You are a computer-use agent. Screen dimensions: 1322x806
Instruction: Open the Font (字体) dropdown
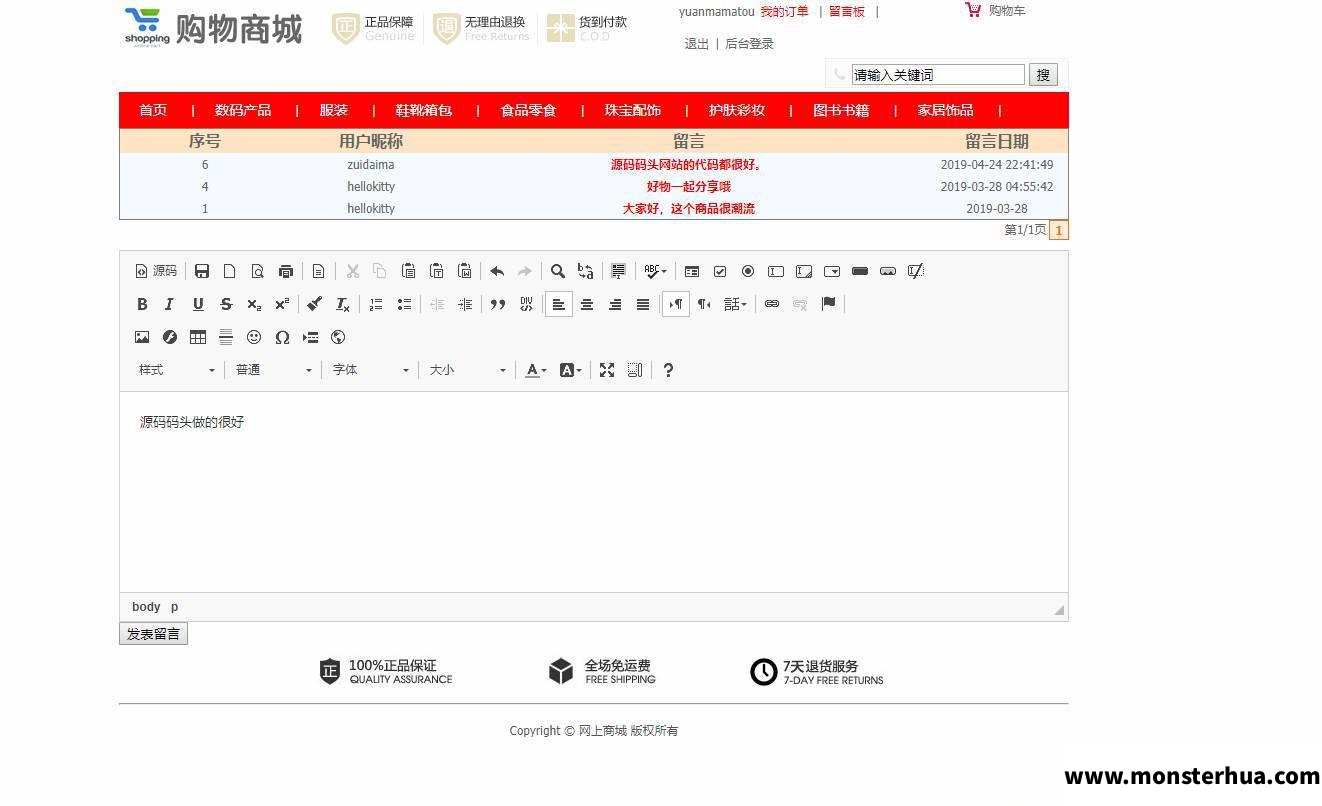pyautogui.click(x=370, y=370)
